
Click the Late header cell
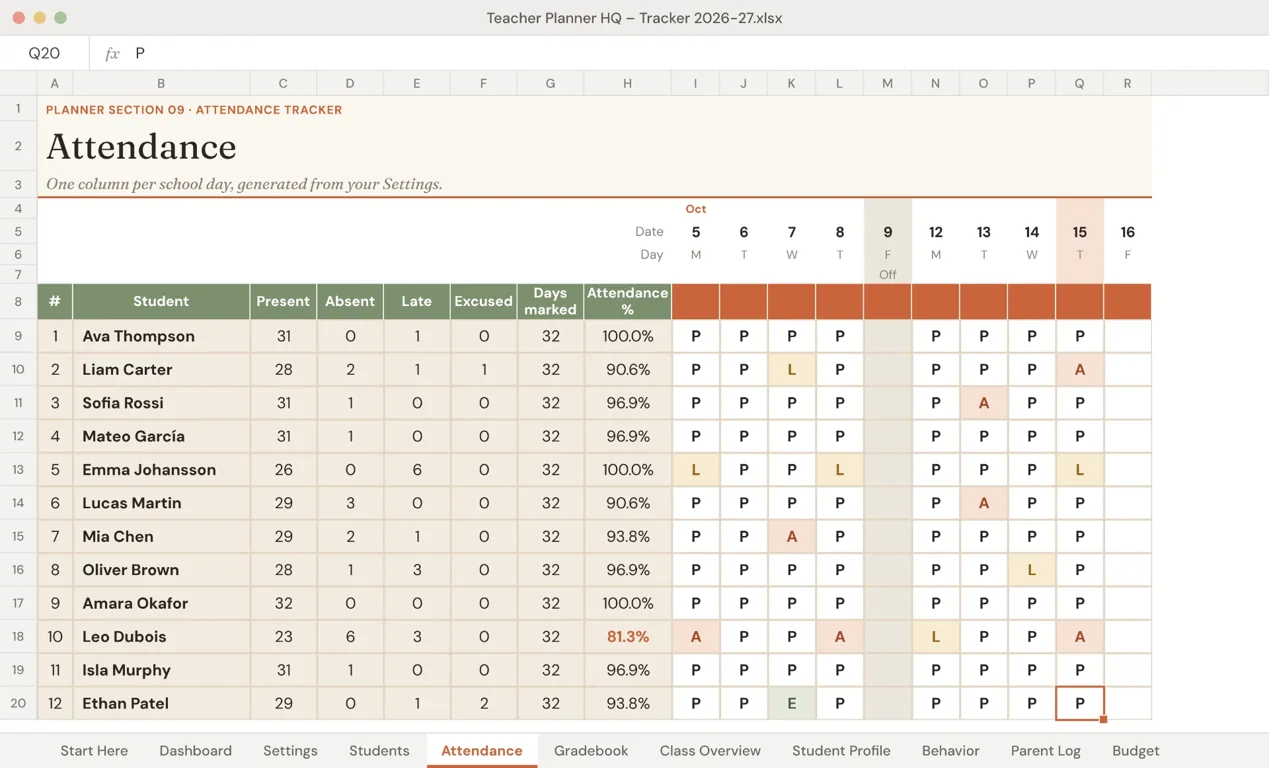coord(417,301)
